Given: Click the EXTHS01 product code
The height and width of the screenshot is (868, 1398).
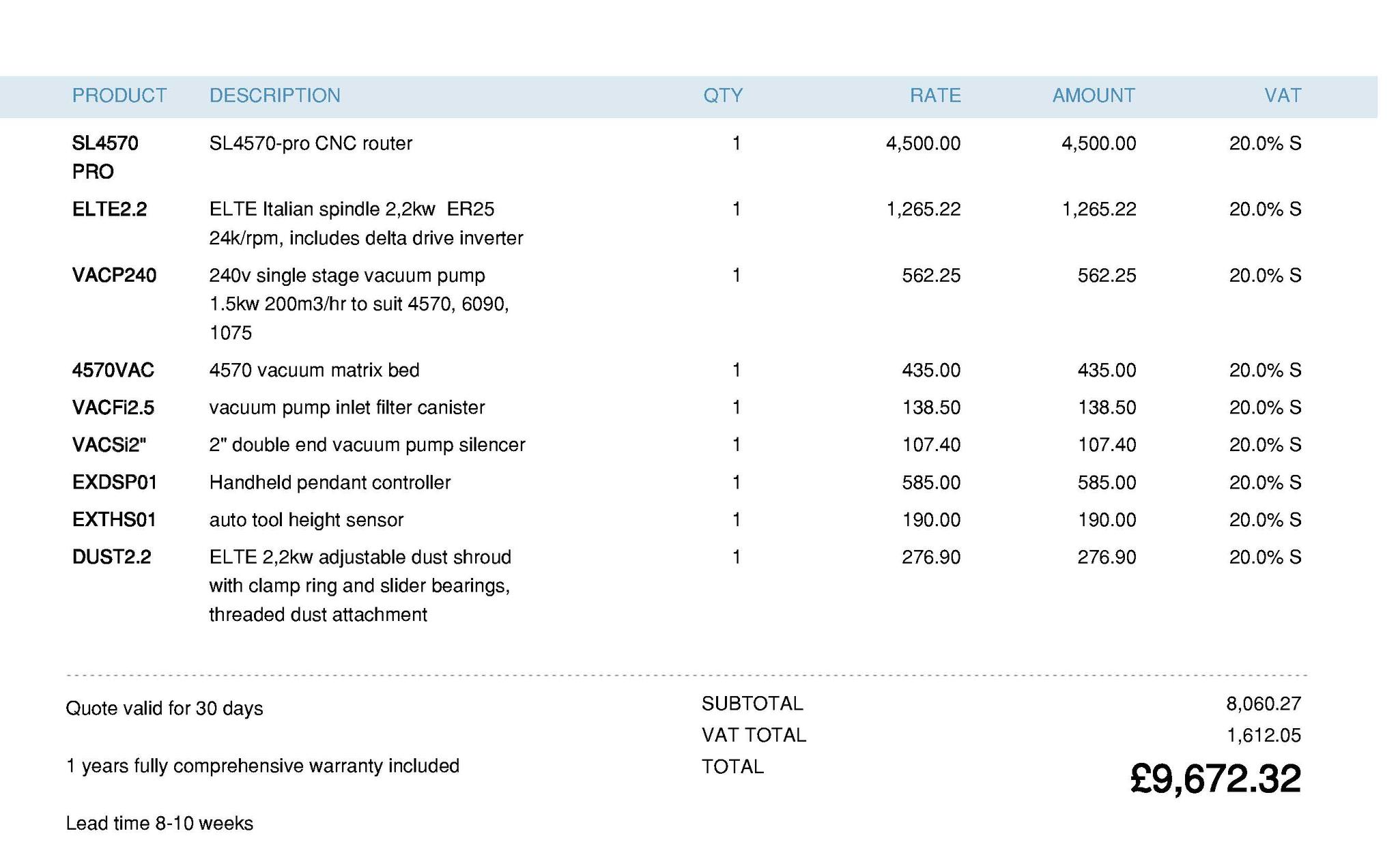Looking at the screenshot, I should 114,520.
